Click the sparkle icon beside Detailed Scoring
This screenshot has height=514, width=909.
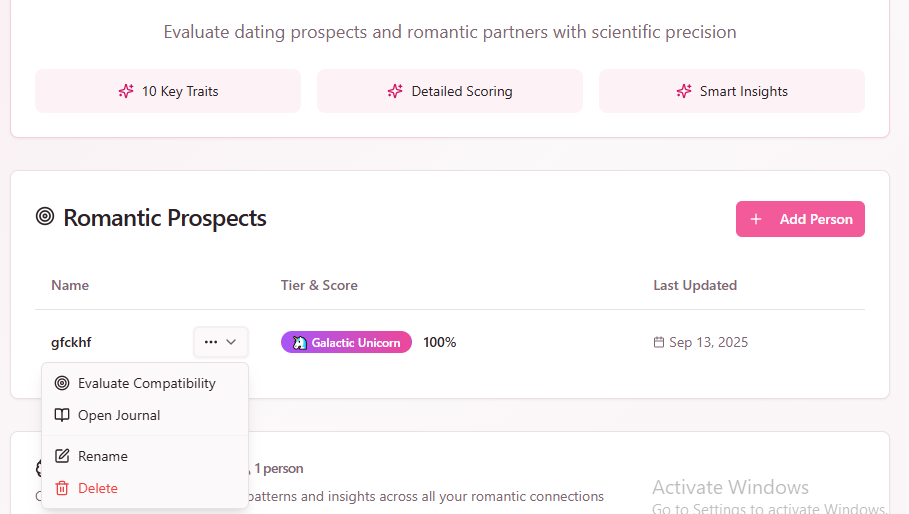point(395,91)
